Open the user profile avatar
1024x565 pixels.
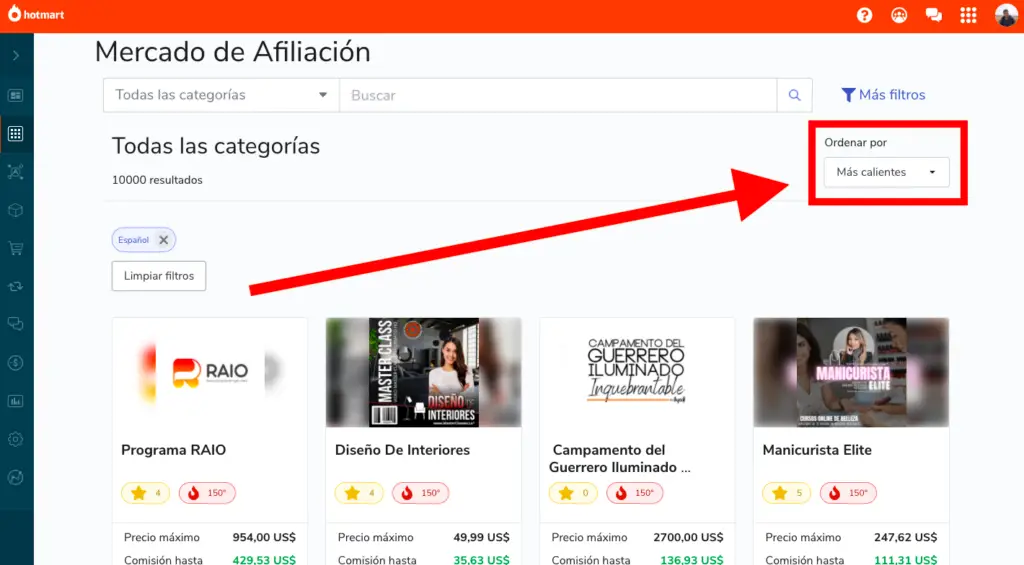(1006, 15)
